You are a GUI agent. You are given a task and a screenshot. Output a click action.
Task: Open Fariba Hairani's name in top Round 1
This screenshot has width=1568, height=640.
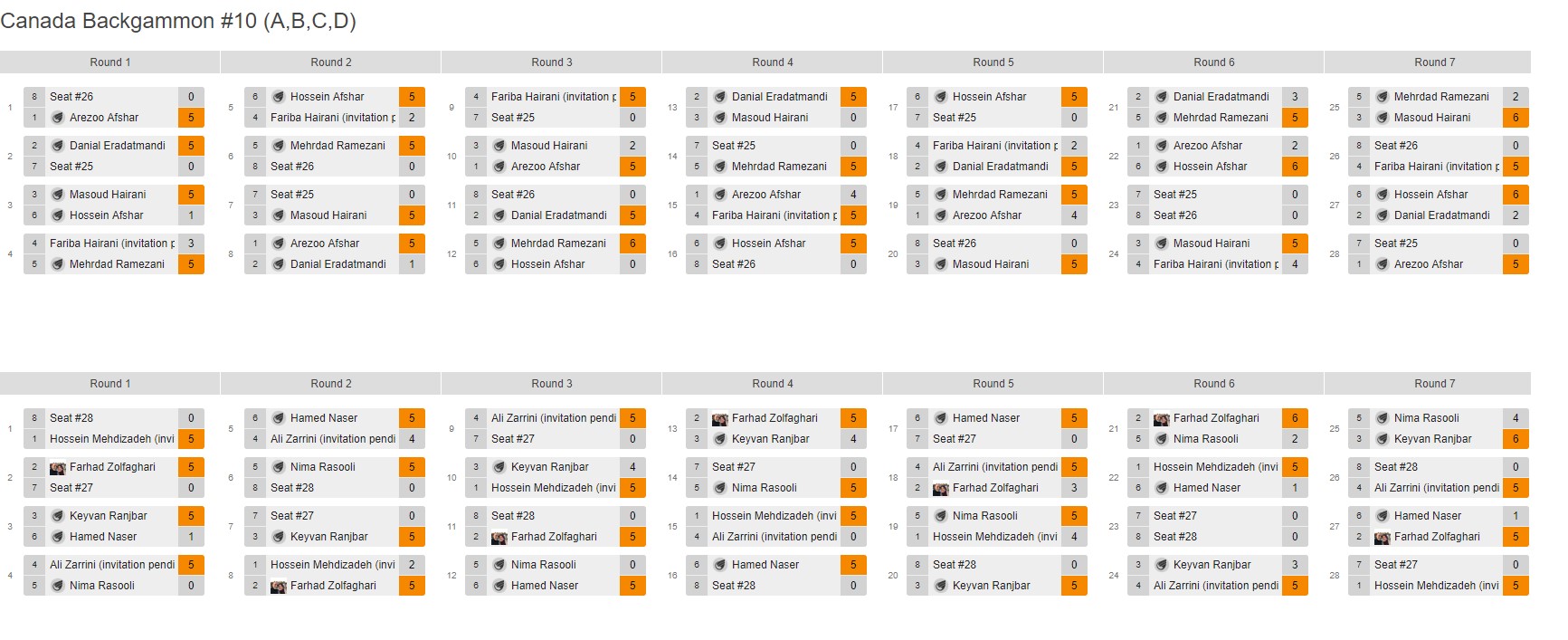(x=112, y=244)
